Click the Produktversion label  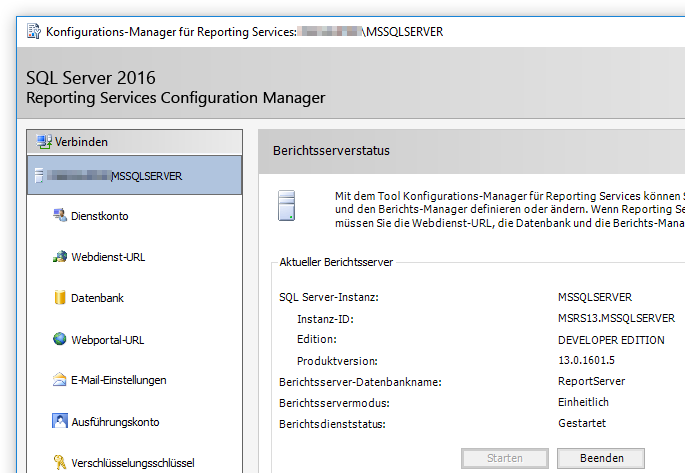click(x=337, y=361)
